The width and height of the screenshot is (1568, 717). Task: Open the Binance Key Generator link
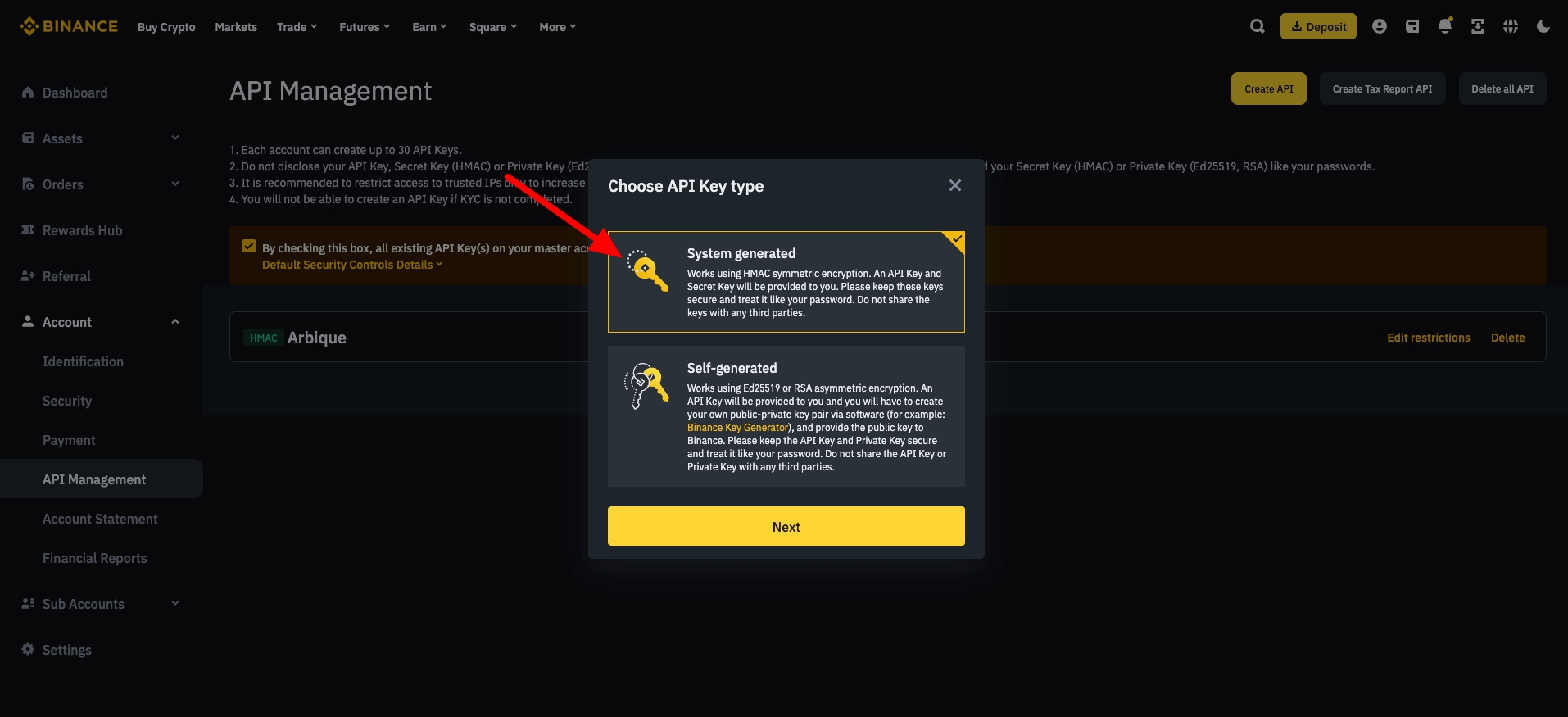point(737,428)
